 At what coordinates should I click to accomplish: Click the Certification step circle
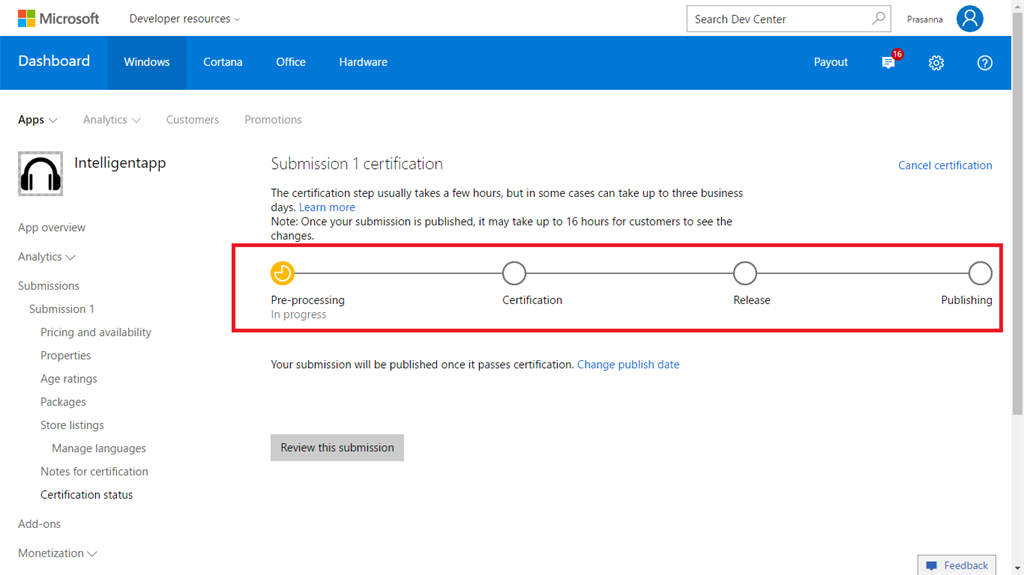point(514,273)
